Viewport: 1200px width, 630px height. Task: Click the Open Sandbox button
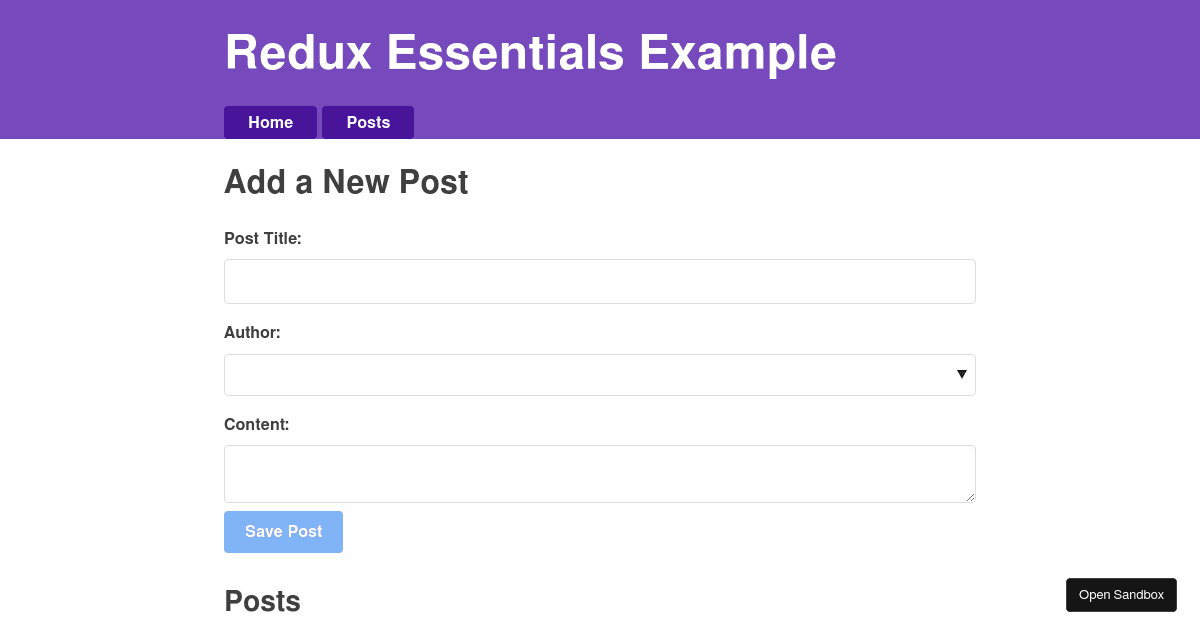tap(1121, 594)
